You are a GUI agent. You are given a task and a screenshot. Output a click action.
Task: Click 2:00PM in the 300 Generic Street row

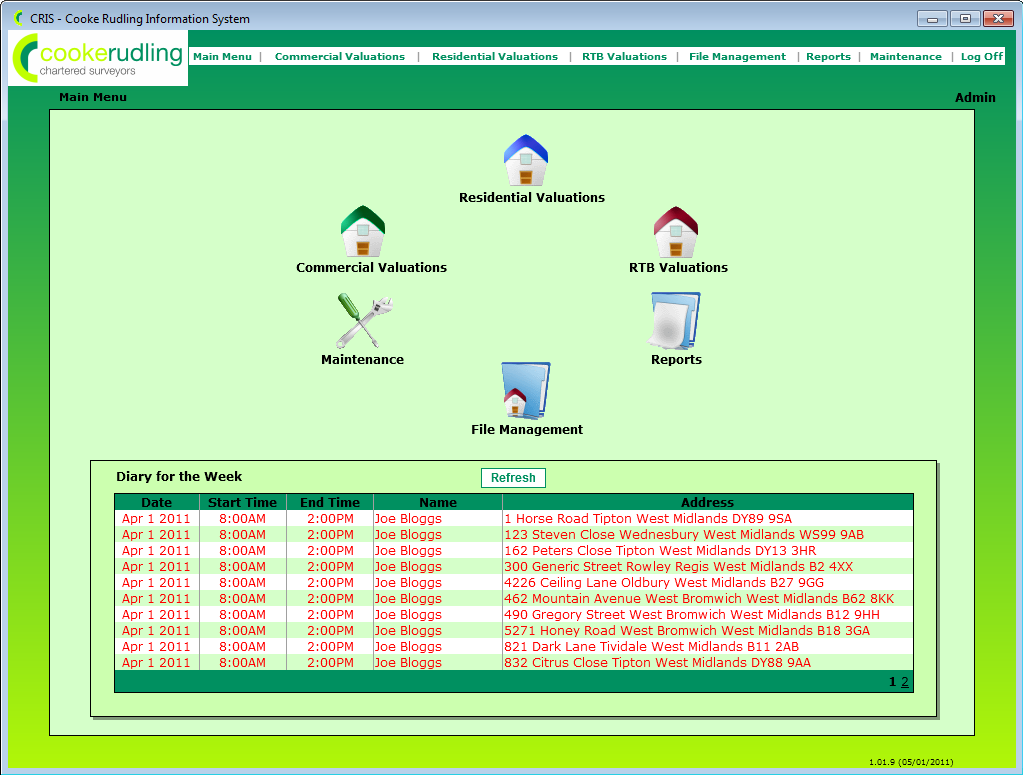coord(330,566)
